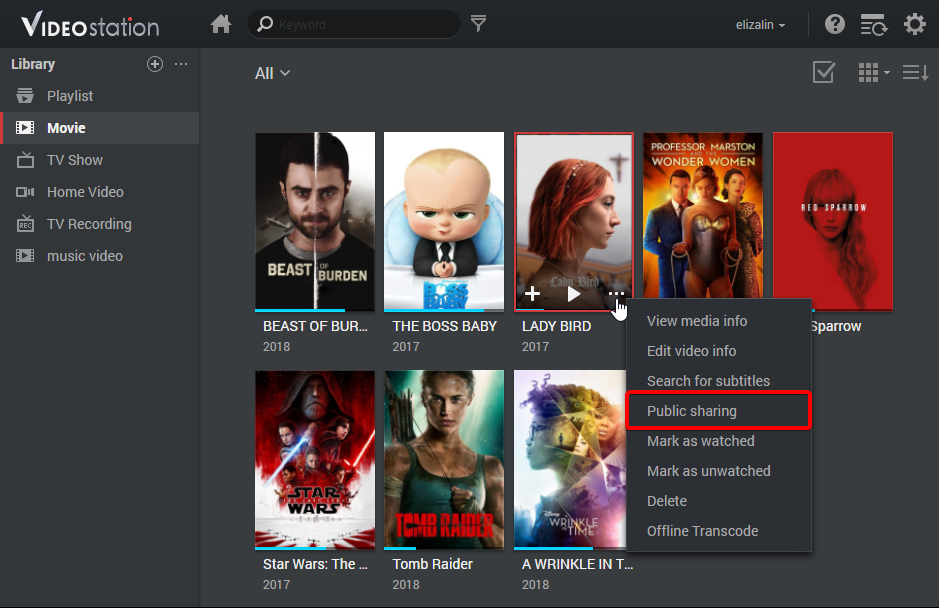Click the search magnifier icon
The width and height of the screenshot is (939, 608).
pyautogui.click(x=265, y=24)
